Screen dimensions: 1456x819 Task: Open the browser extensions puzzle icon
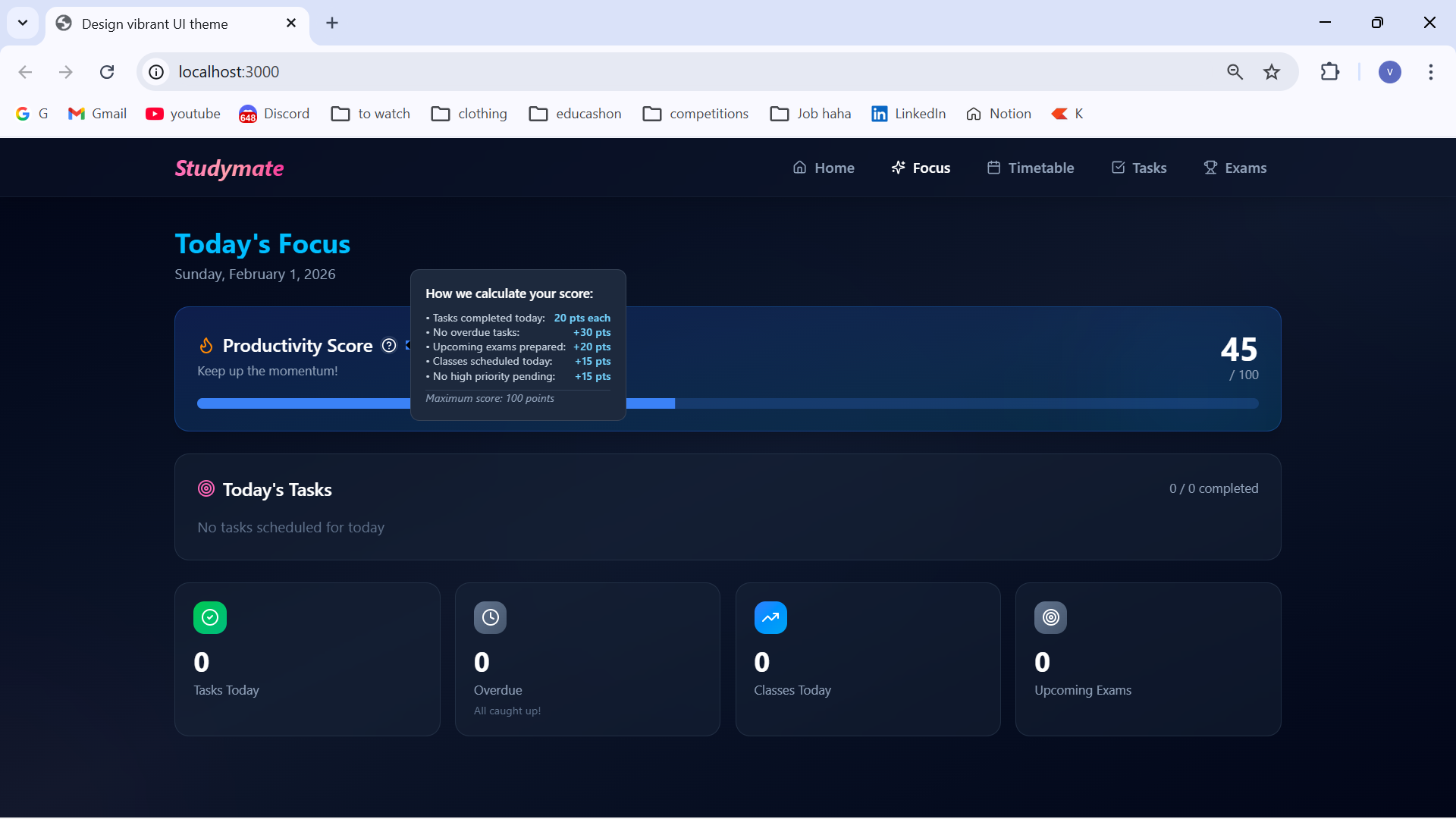pos(1330,72)
